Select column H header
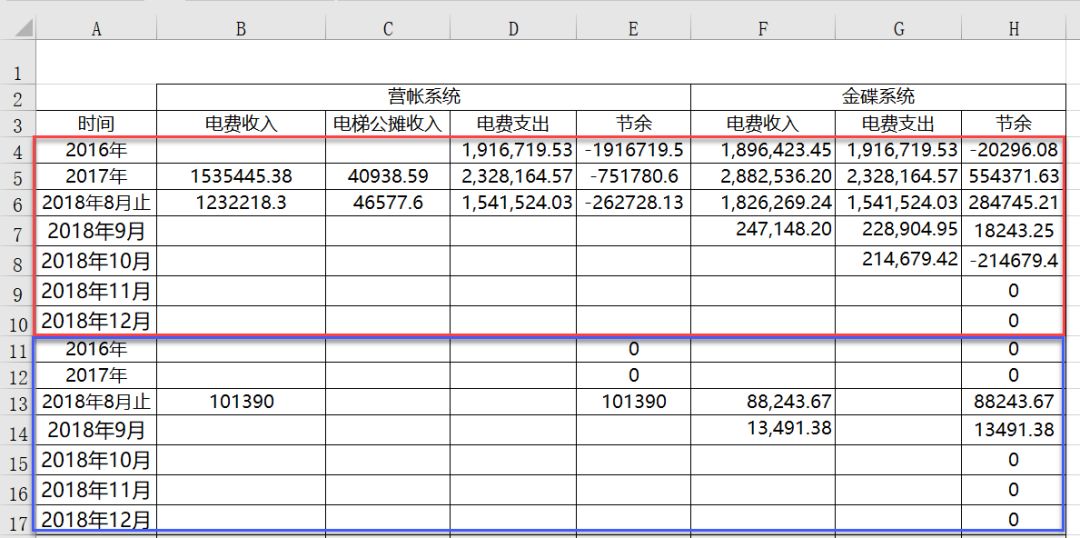1080x538 pixels. coord(1013,29)
